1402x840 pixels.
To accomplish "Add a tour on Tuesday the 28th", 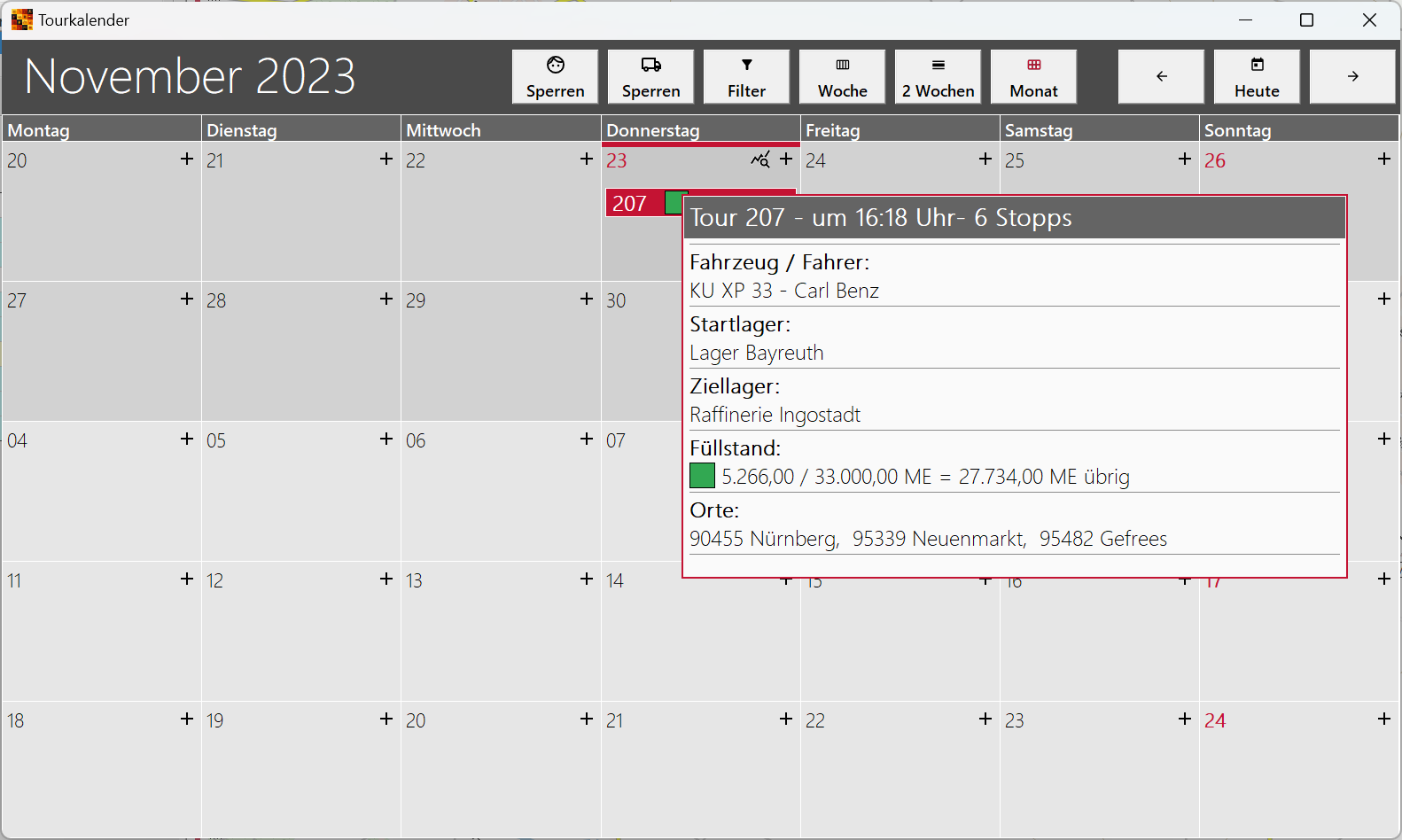I will pos(386,299).
